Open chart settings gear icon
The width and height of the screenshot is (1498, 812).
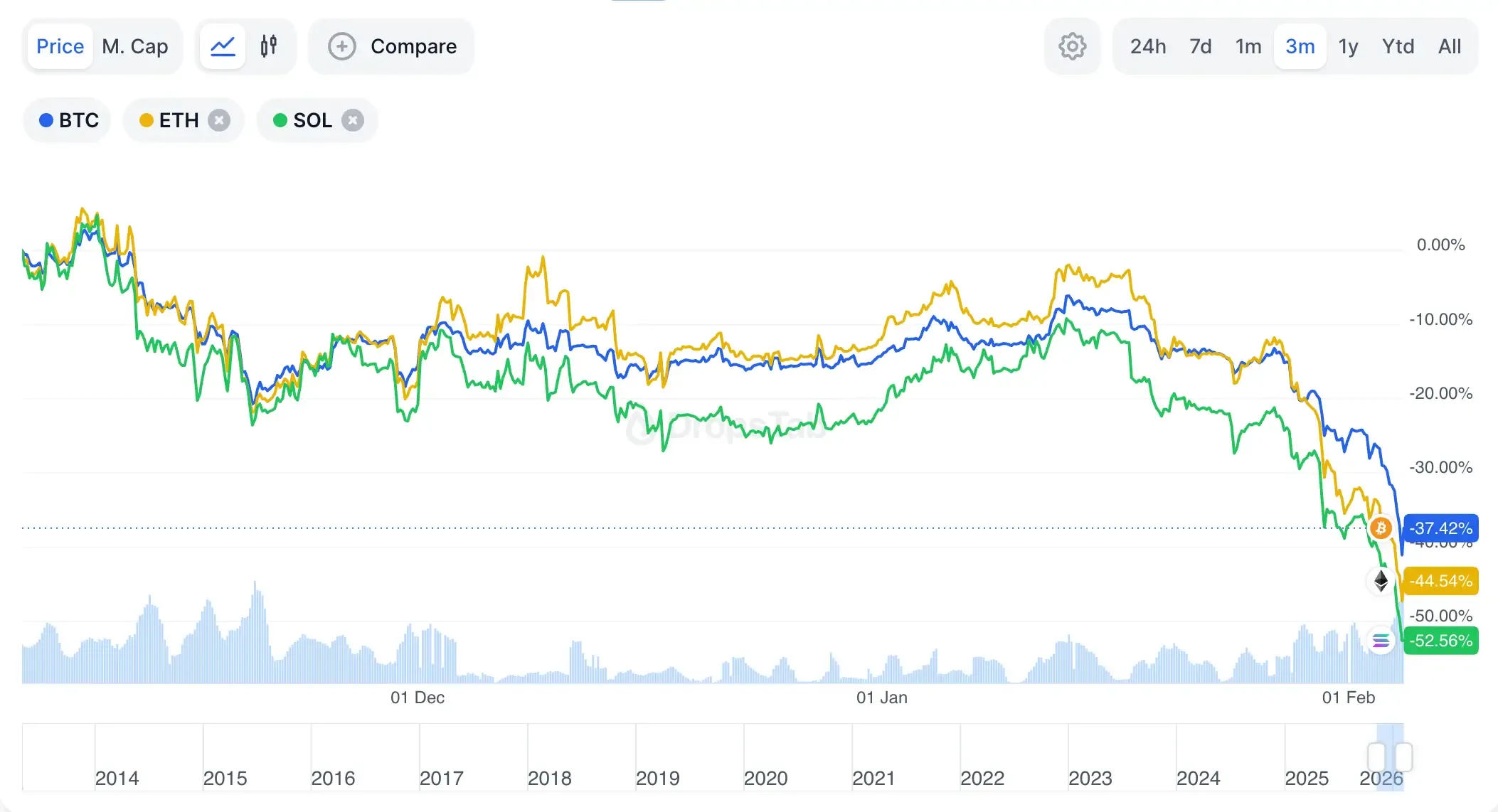click(x=1072, y=47)
